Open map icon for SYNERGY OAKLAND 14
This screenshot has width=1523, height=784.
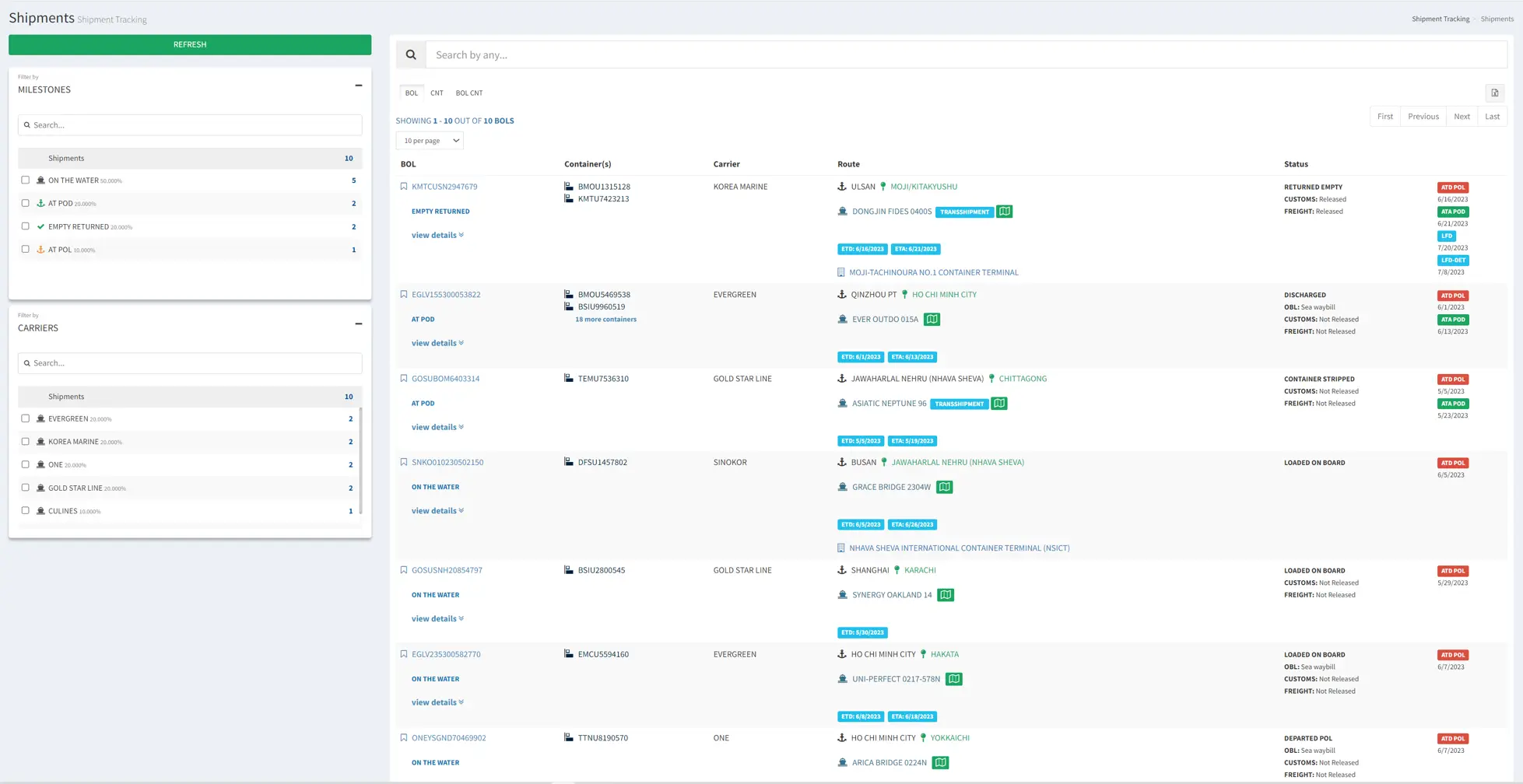pyautogui.click(x=946, y=595)
